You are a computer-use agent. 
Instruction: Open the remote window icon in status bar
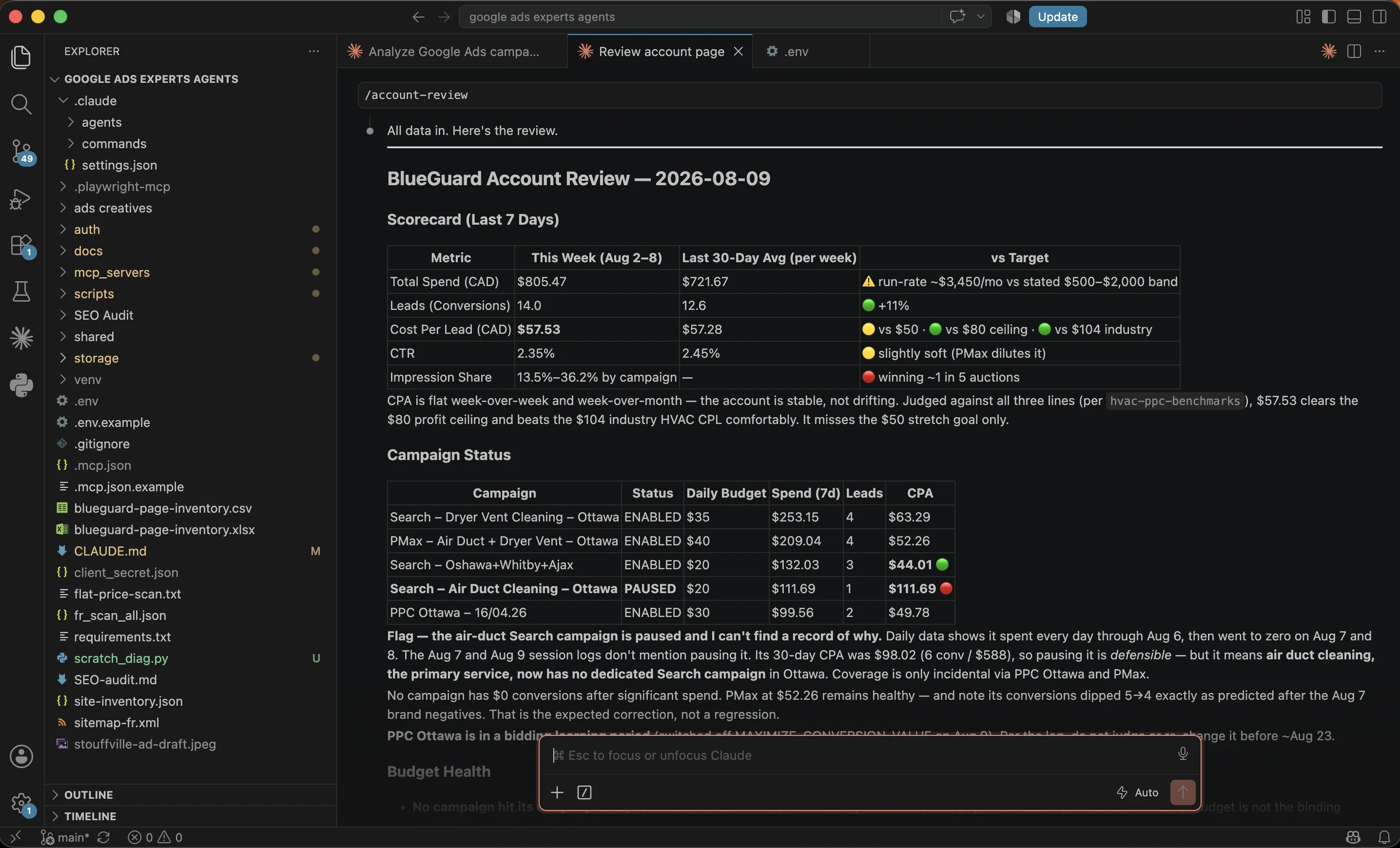tap(15, 837)
